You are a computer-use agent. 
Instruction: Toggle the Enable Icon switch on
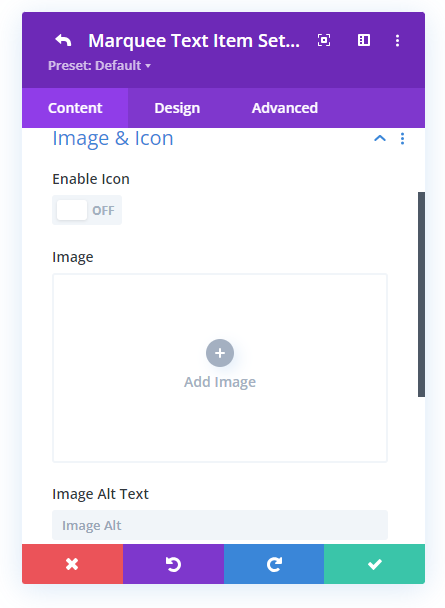pyautogui.click(x=87, y=210)
